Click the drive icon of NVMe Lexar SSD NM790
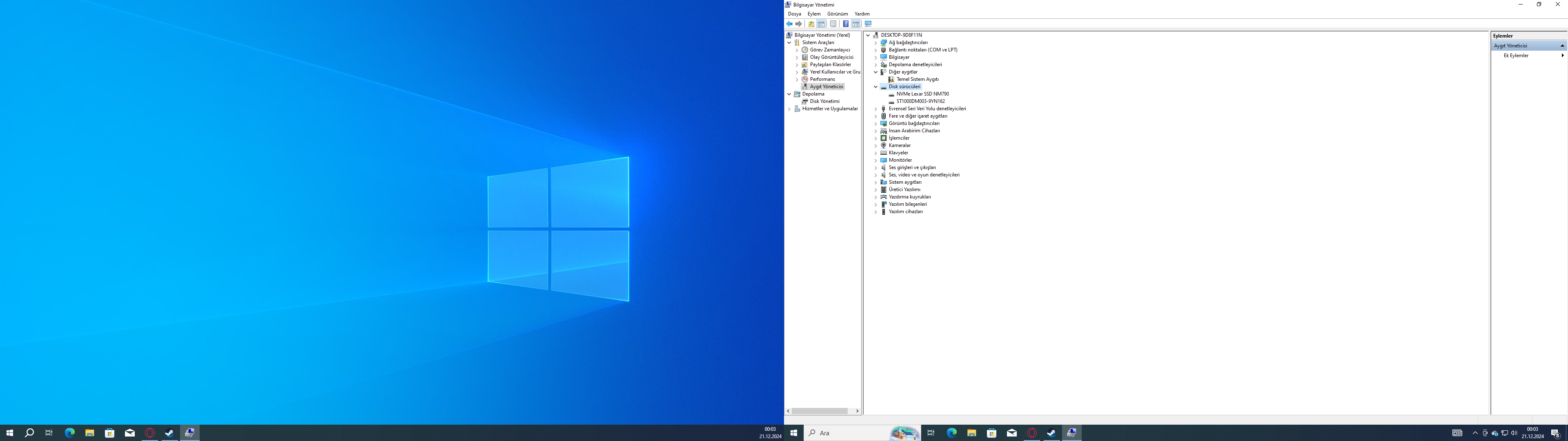 (891, 94)
